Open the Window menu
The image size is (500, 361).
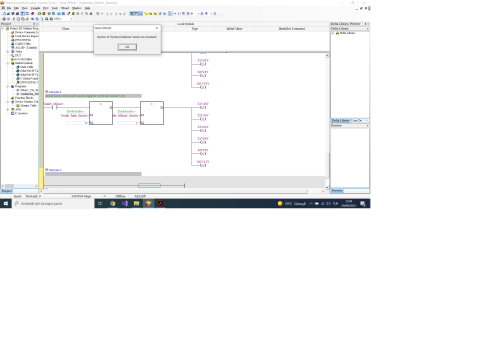click(77, 8)
